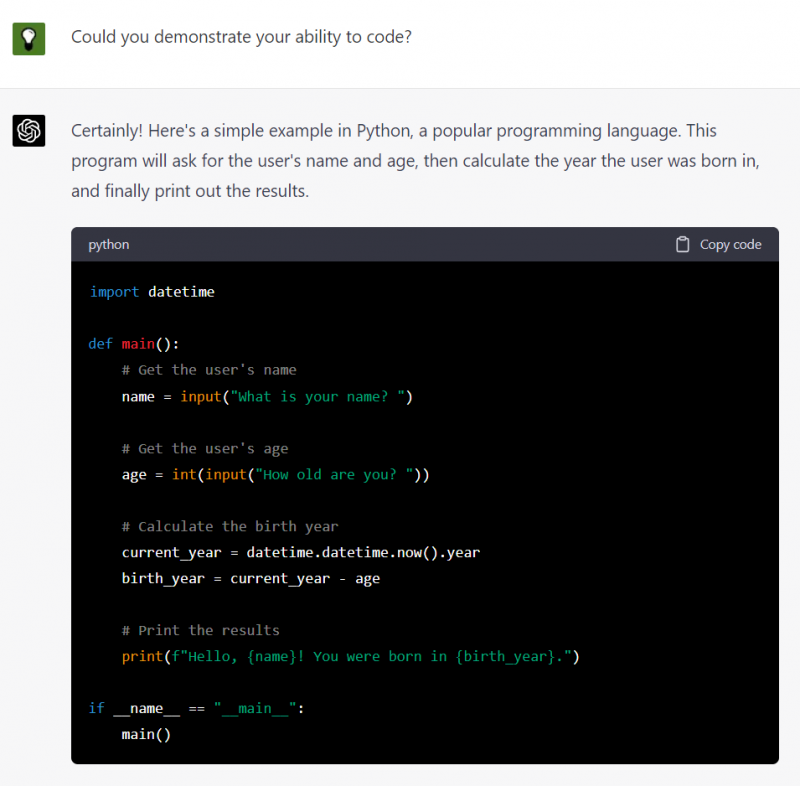The image size is (800, 786).
Task: Click the "Get the user's name" comment
Action: pos(209,370)
